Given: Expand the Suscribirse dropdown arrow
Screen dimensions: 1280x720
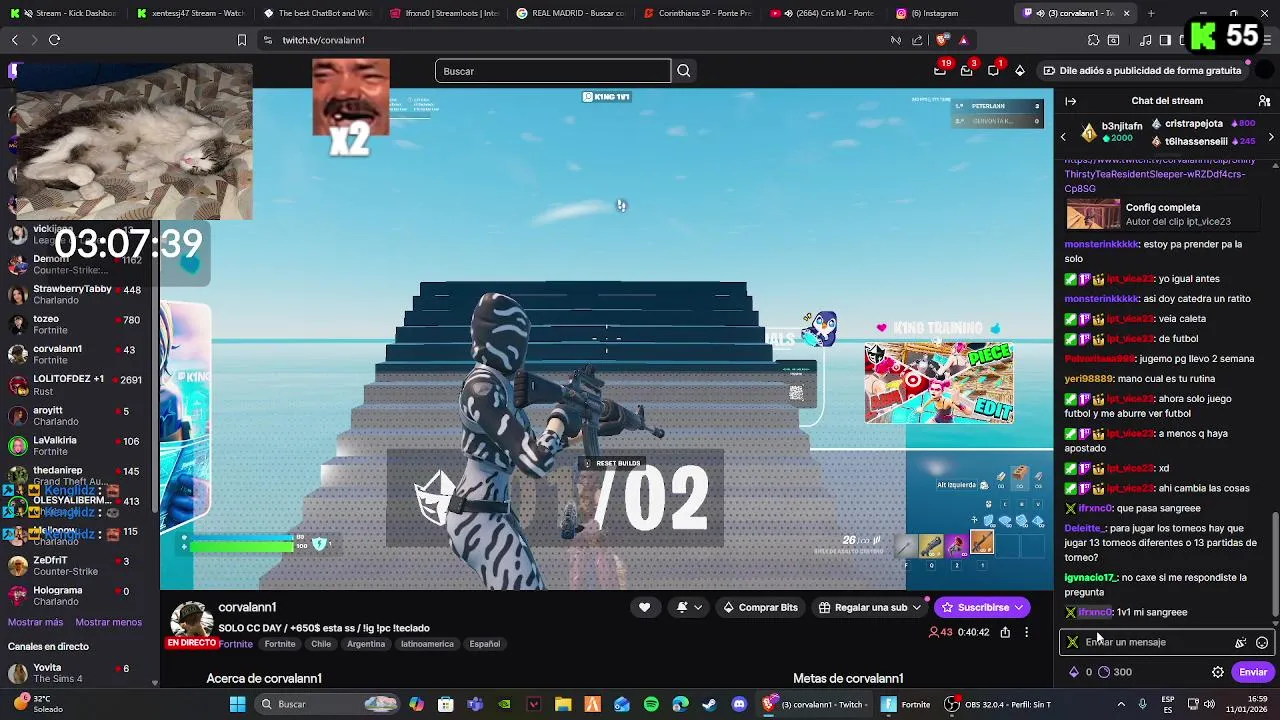Looking at the screenshot, I should (x=1018, y=607).
